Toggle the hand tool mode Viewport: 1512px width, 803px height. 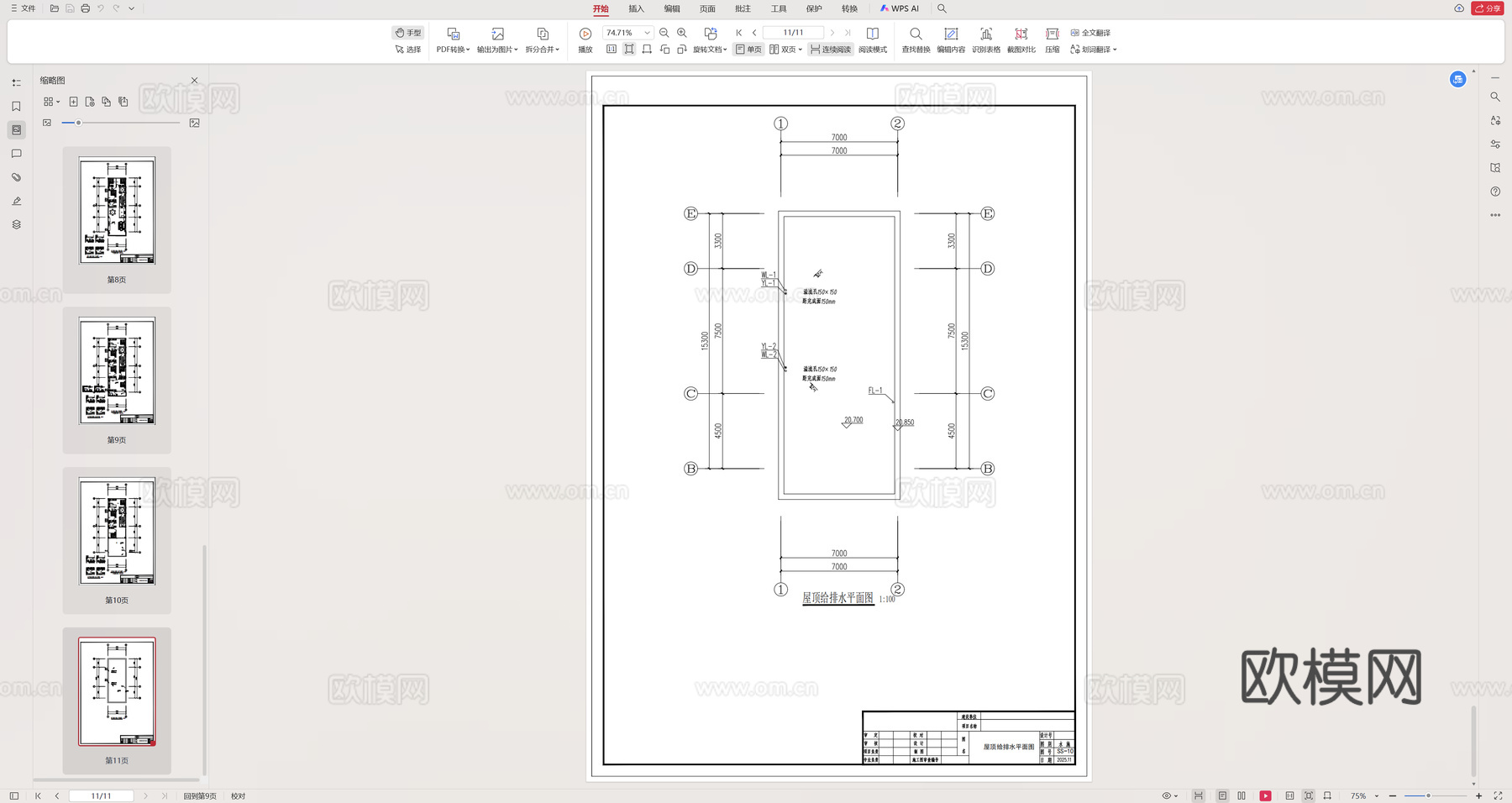tap(408, 33)
